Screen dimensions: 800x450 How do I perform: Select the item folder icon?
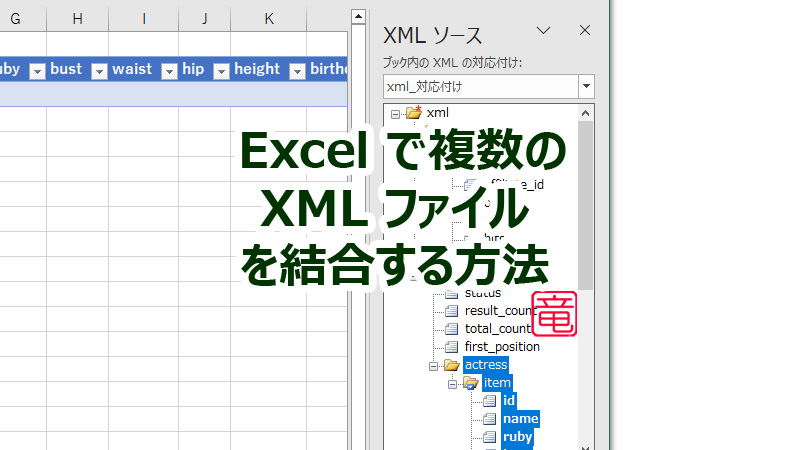pos(470,383)
